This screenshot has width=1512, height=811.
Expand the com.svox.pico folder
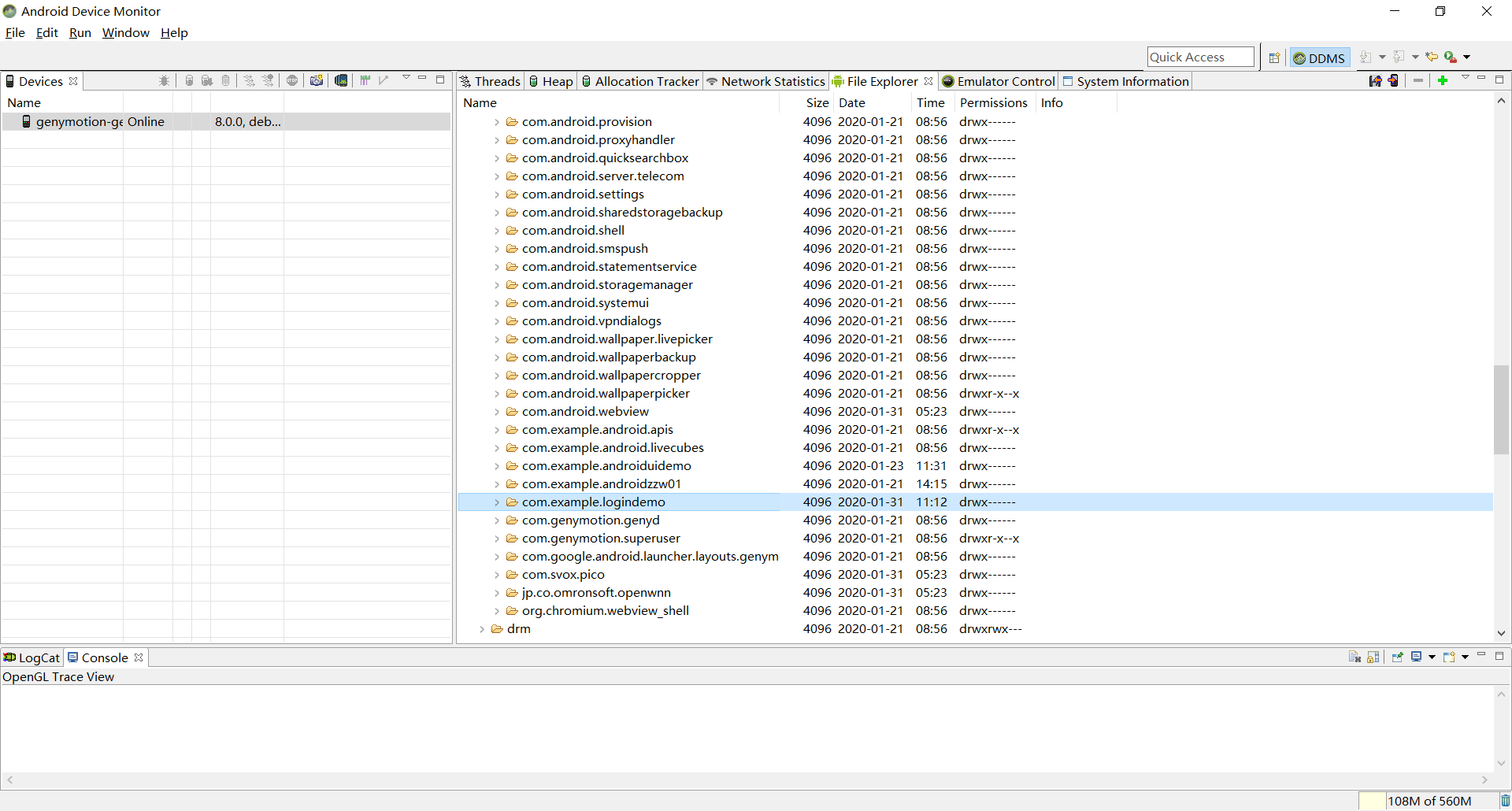point(497,575)
